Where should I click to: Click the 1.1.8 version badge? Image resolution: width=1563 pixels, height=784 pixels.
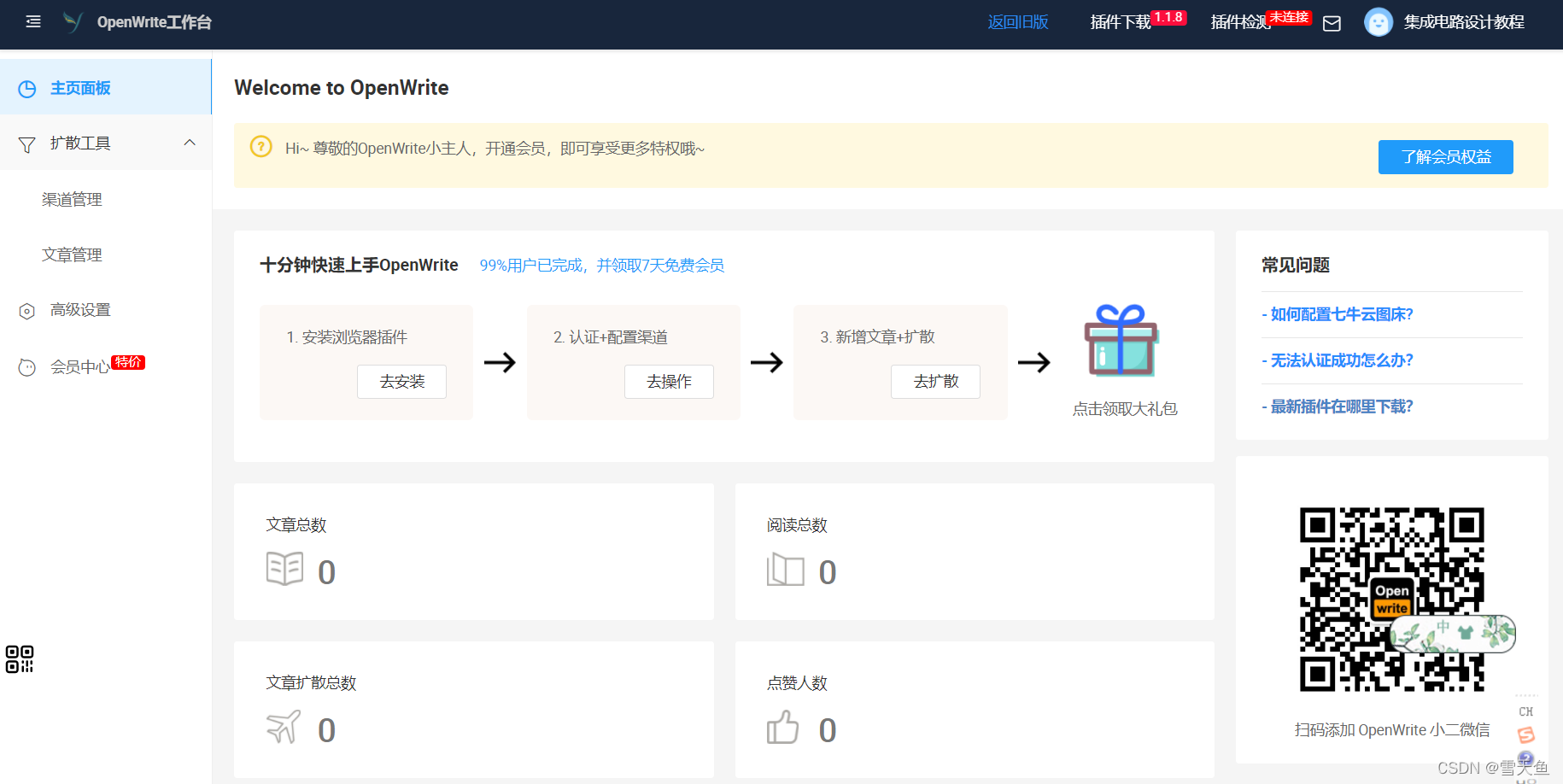coord(1168,17)
